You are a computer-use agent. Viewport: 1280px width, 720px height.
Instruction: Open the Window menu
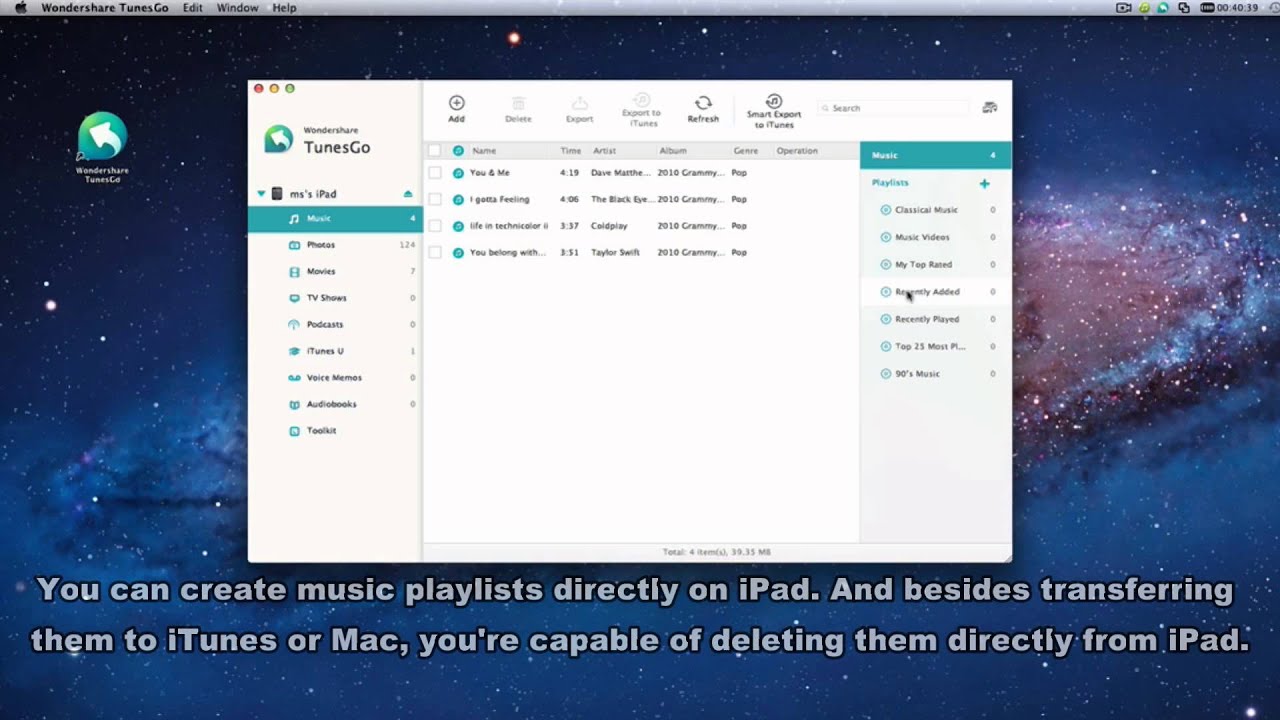point(238,8)
